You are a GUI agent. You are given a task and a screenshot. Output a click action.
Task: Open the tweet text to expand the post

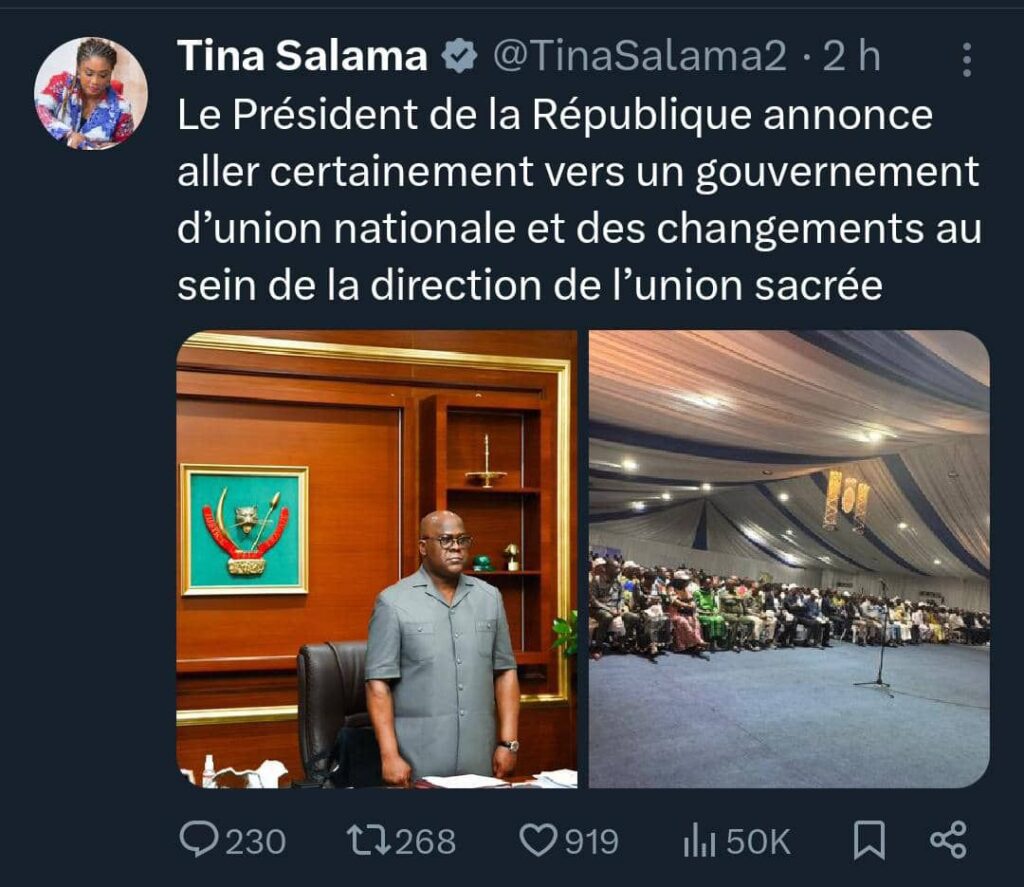pyautogui.click(x=579, y=200)
